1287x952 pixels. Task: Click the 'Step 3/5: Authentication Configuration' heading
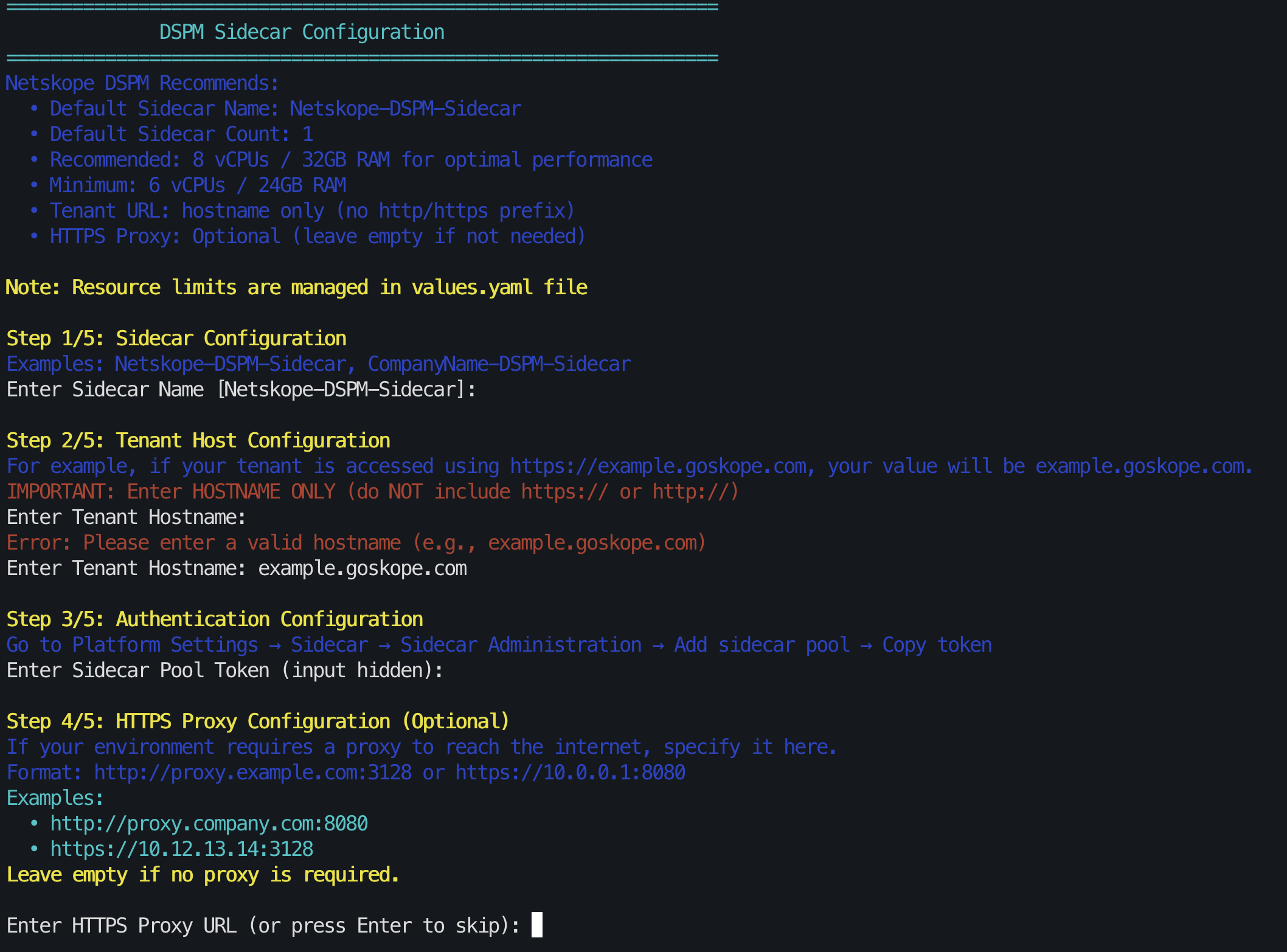coord(215,619)
